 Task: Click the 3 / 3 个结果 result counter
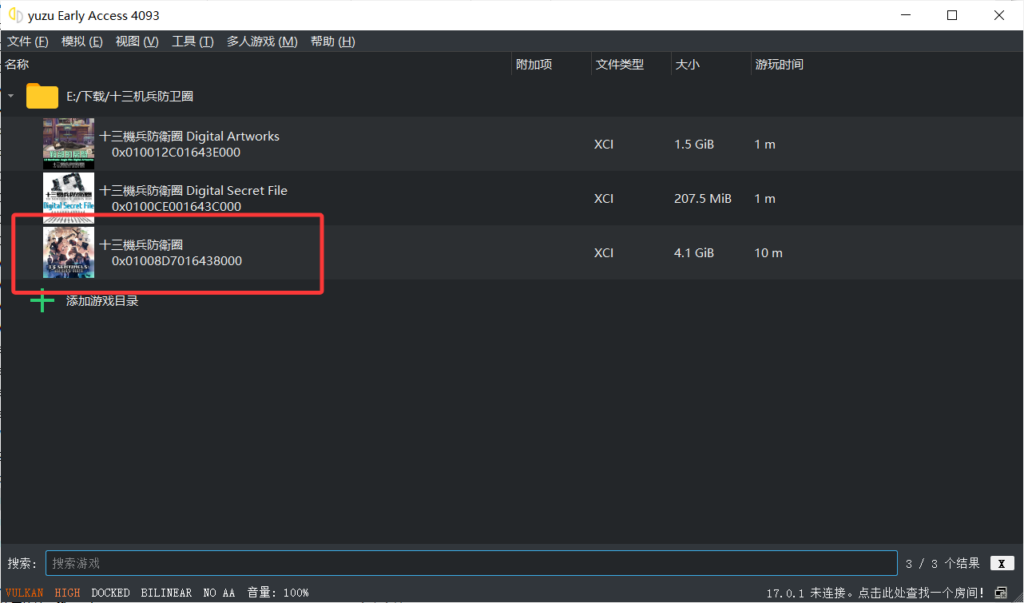pyautogui.click(x=942, y=563)
